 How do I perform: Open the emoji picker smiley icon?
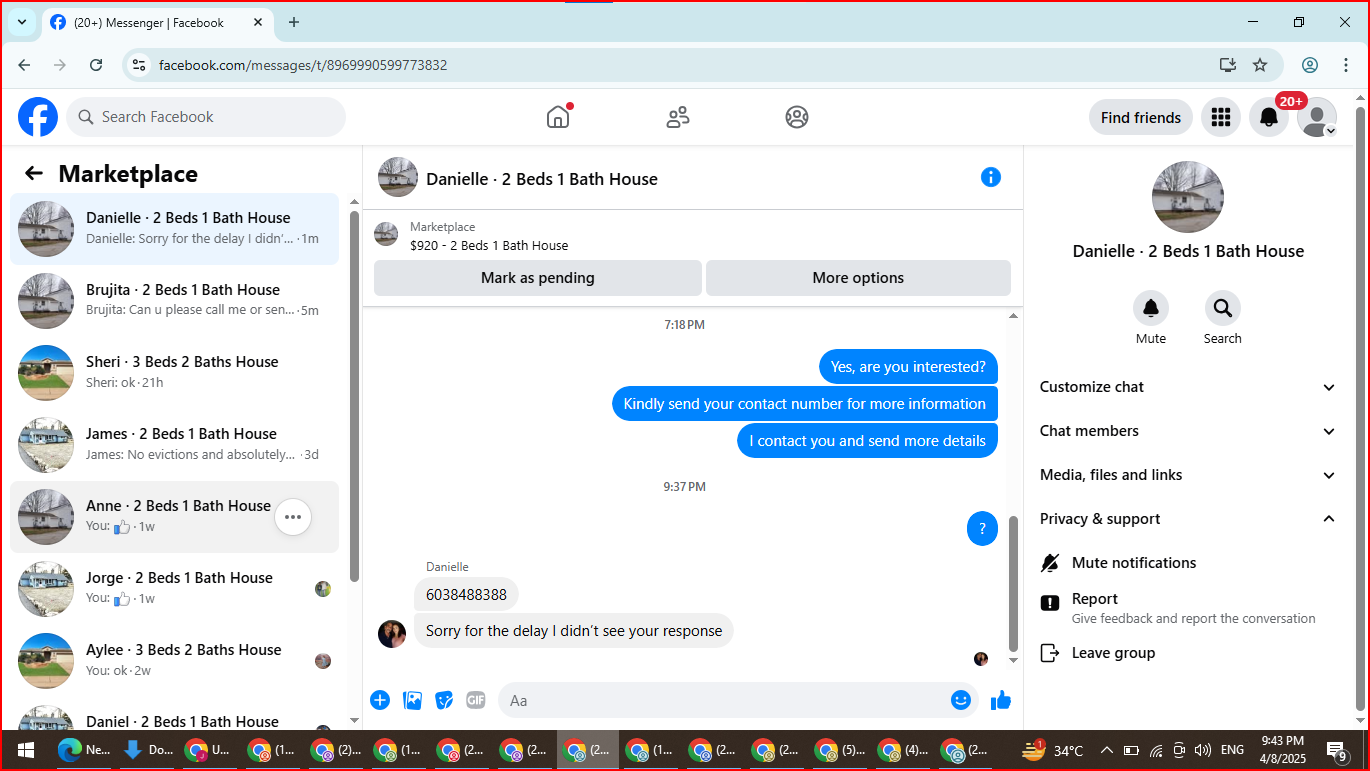[961, 700]
